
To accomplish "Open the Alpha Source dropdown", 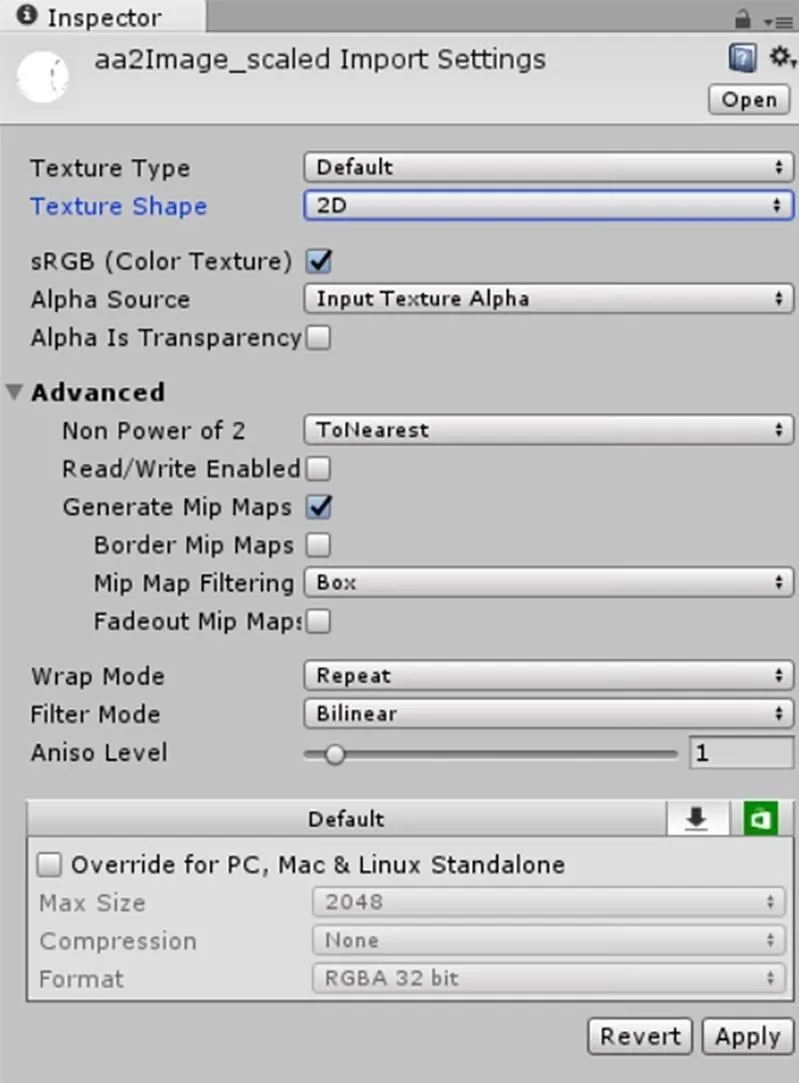I will click(548, 298).
